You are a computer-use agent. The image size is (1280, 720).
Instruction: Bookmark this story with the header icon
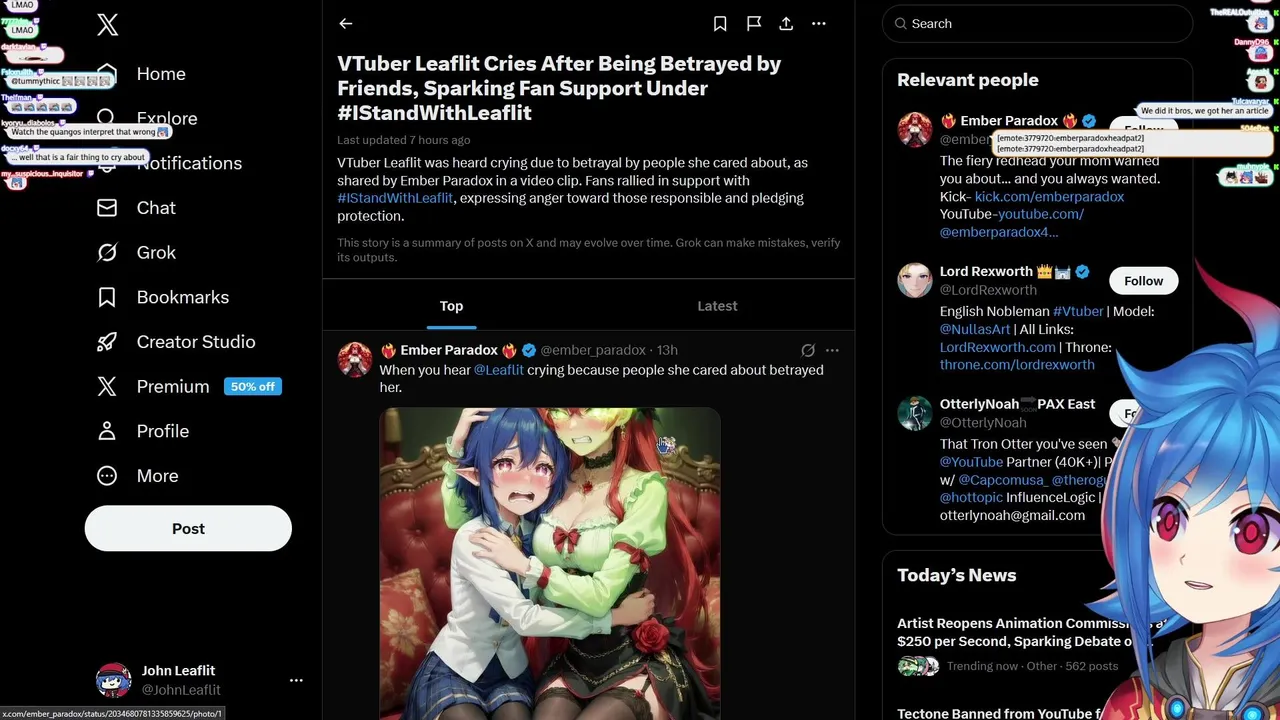[x=720, y=24]
